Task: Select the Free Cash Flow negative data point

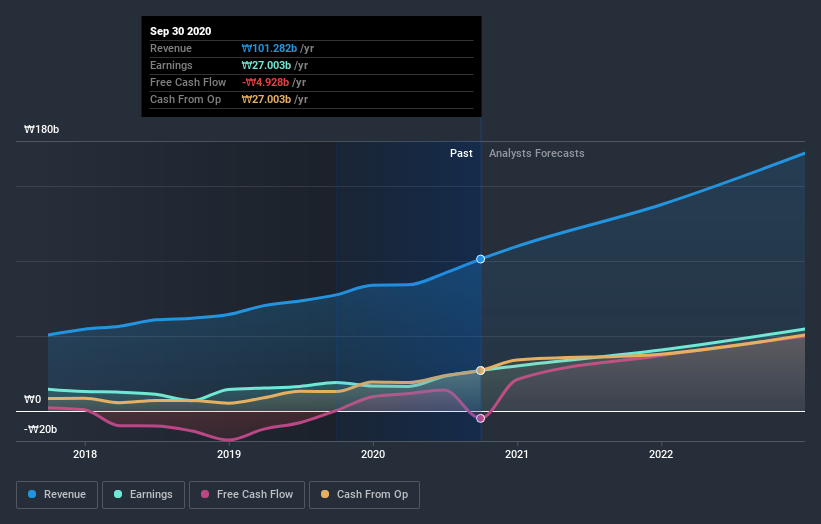Action: tap(480, 419)
